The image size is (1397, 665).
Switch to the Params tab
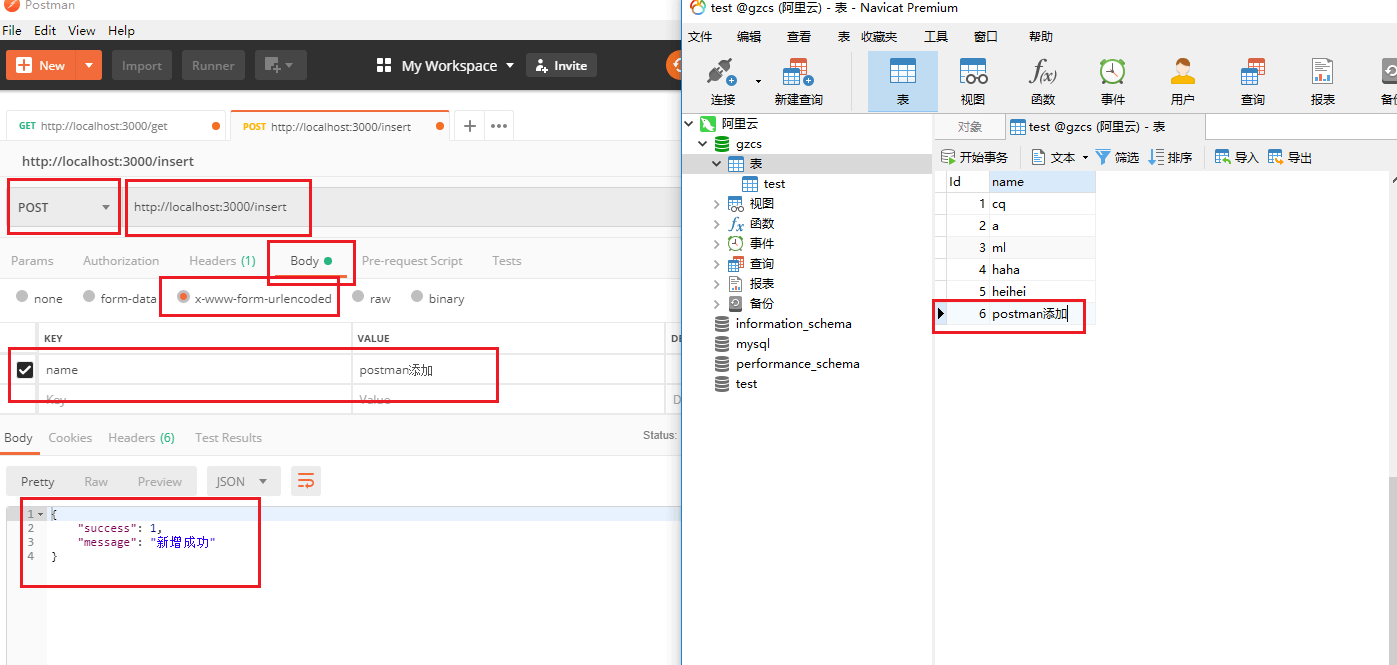[32, 261]
